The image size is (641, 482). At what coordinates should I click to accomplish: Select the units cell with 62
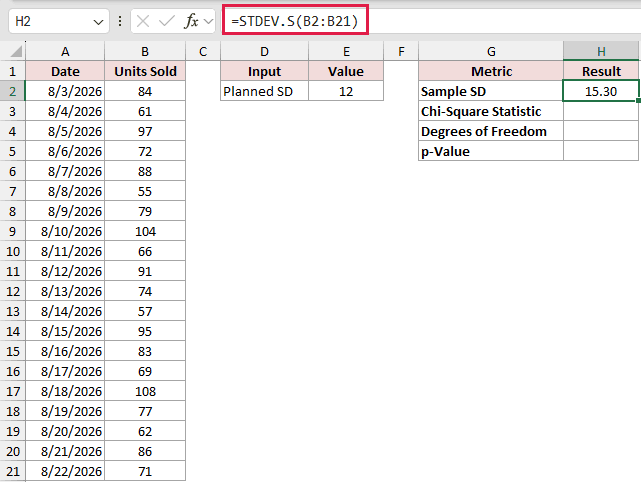click(145, 431)
